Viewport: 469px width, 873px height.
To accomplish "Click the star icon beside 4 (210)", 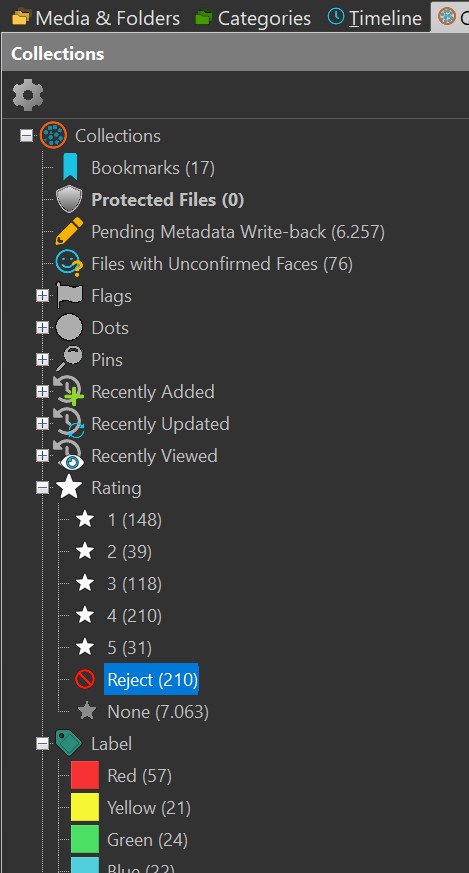I will click(85, 615).
